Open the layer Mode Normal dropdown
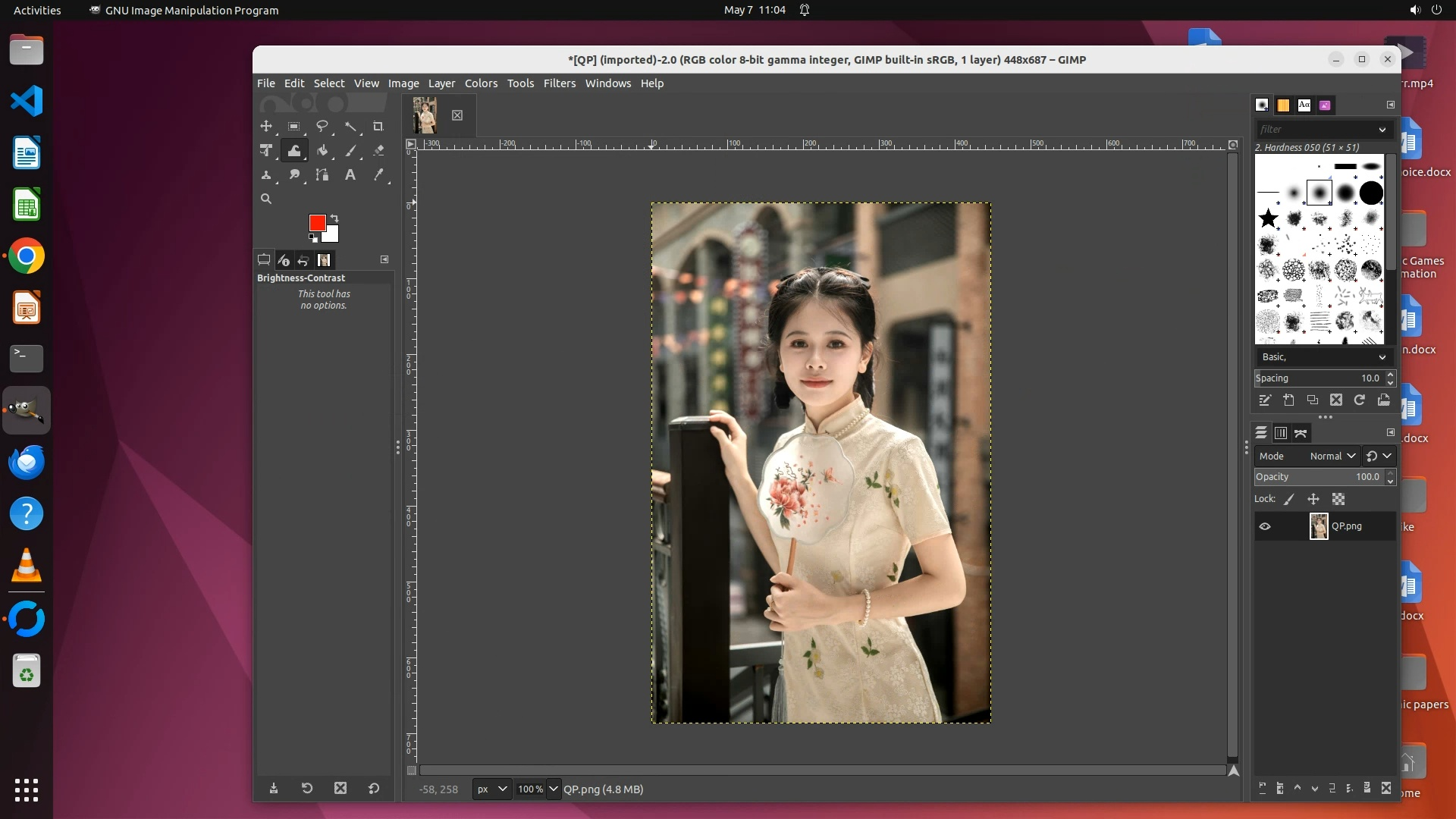Viewport: 1456px width, 819px height. tap(1332, 456)
